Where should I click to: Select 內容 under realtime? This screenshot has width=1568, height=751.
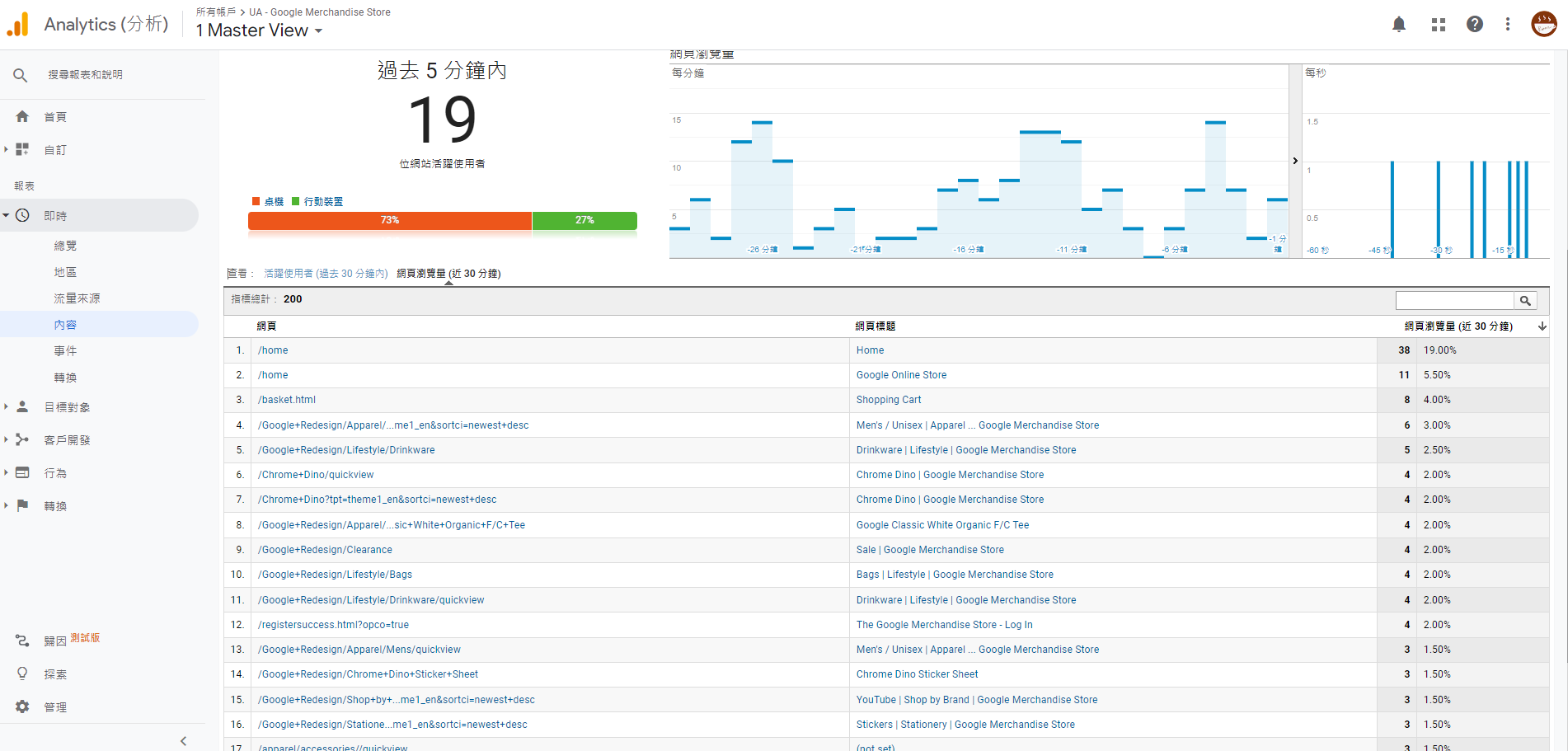[x=65, y=325]
